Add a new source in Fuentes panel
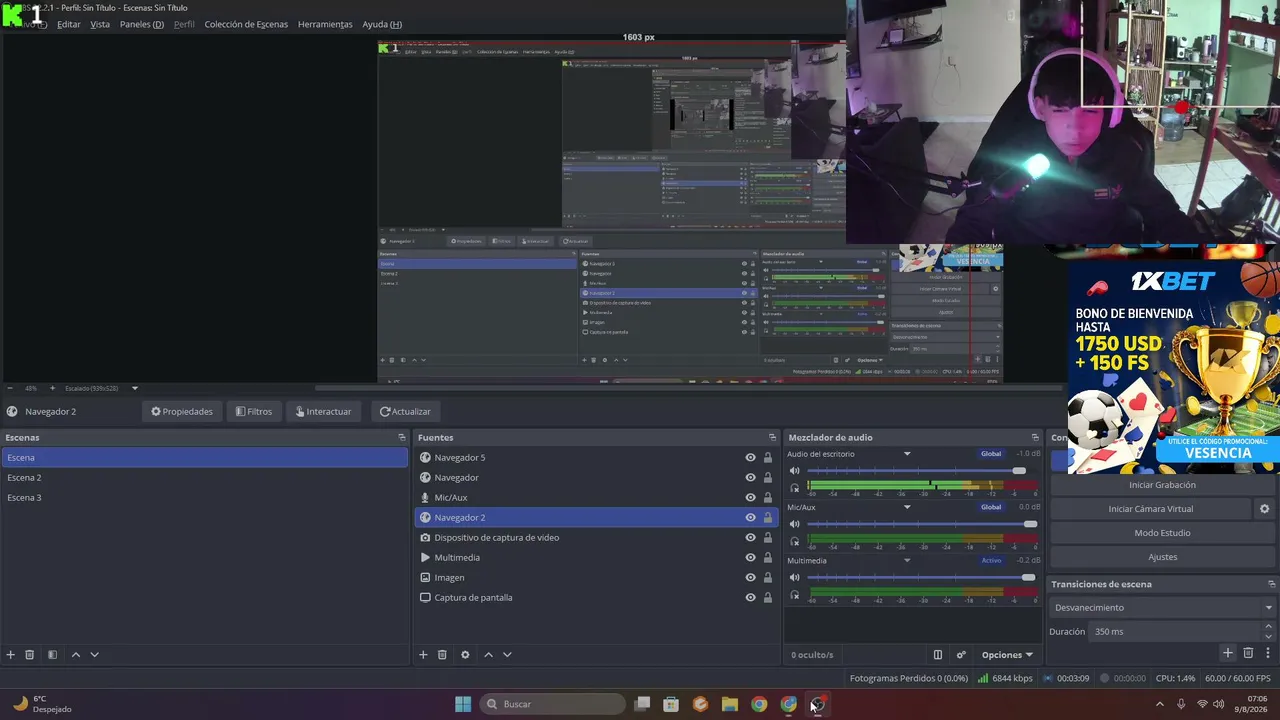The height and width of the screenshot is (720, 1280). (423, 655)
